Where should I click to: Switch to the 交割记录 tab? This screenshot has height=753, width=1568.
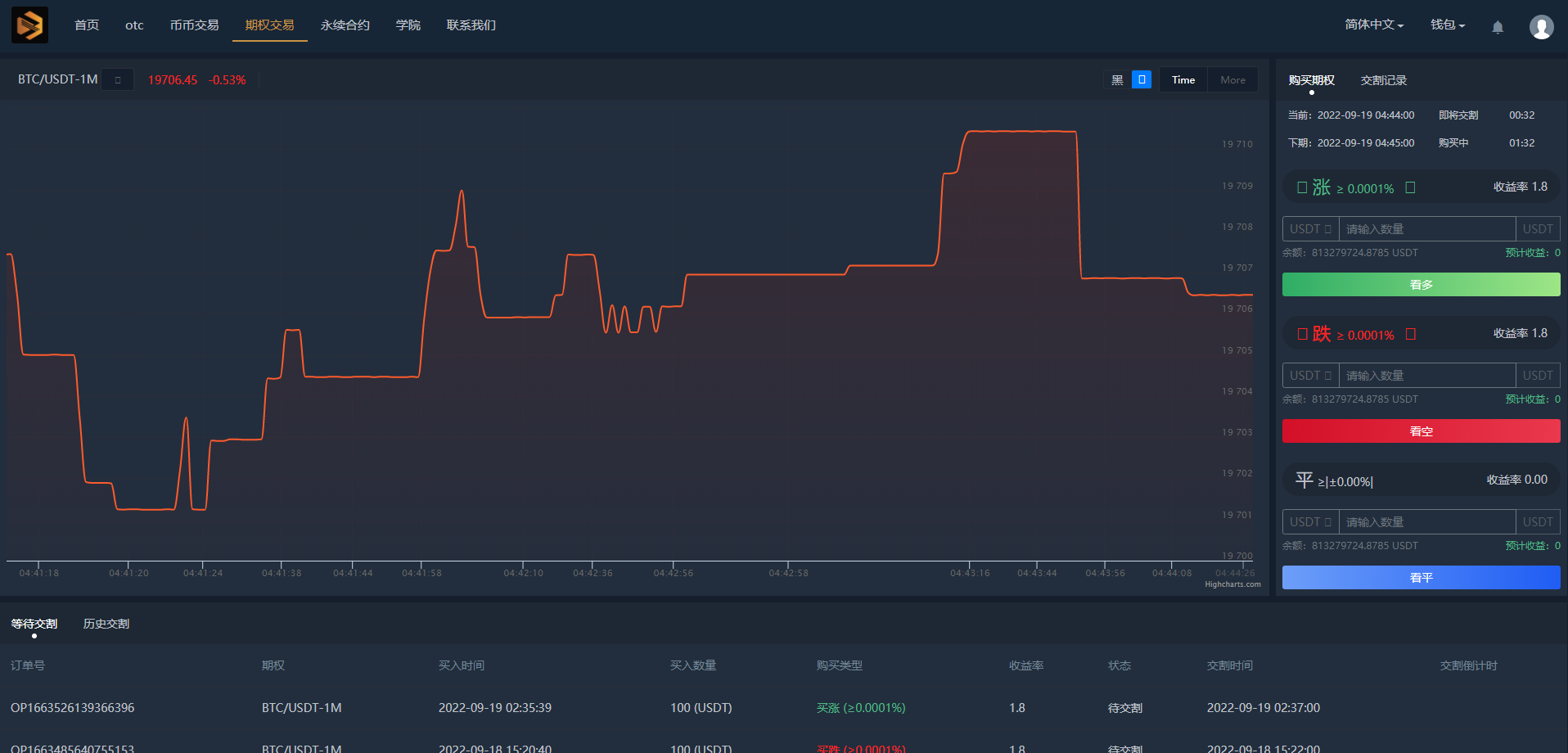click(1383, 80)
